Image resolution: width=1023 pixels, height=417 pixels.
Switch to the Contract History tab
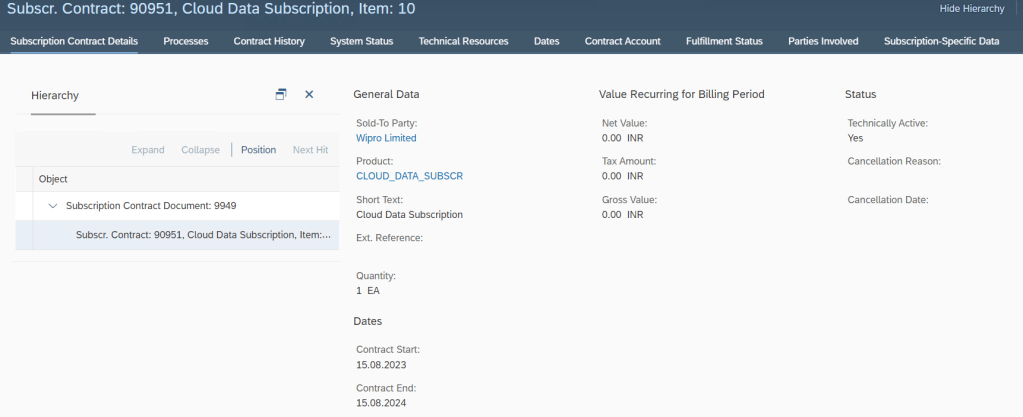[x=269, y=41]
